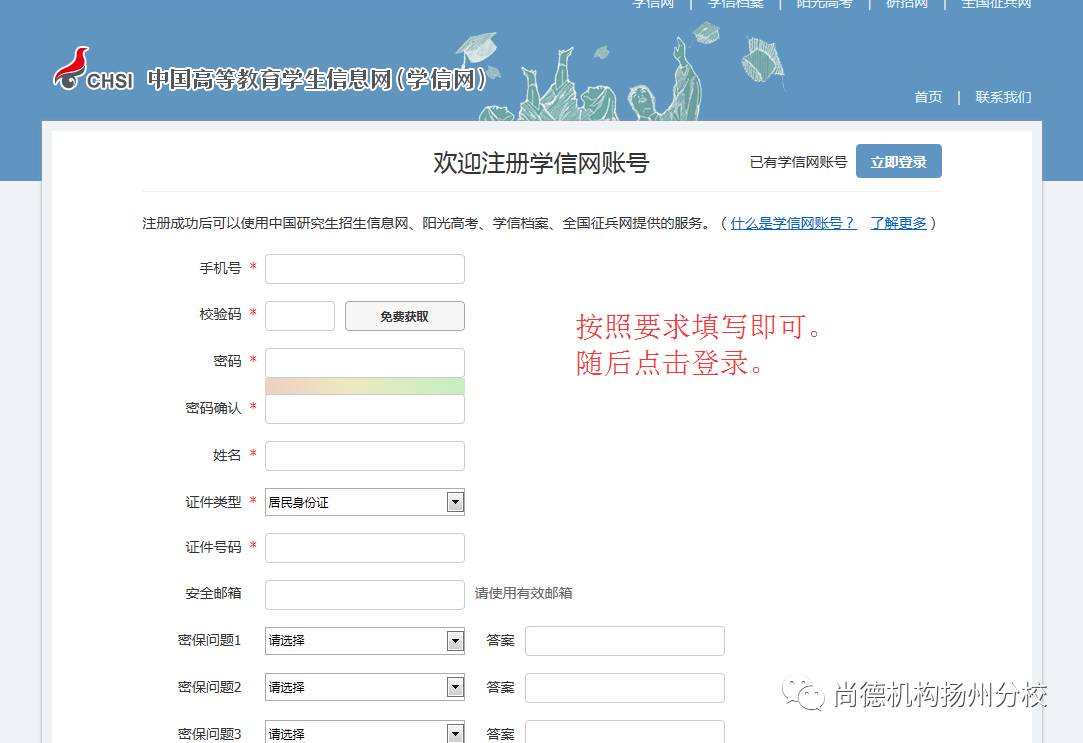Open the 密保问题2 dropdown
The image size is (1083, 743).
pos(365,687)
